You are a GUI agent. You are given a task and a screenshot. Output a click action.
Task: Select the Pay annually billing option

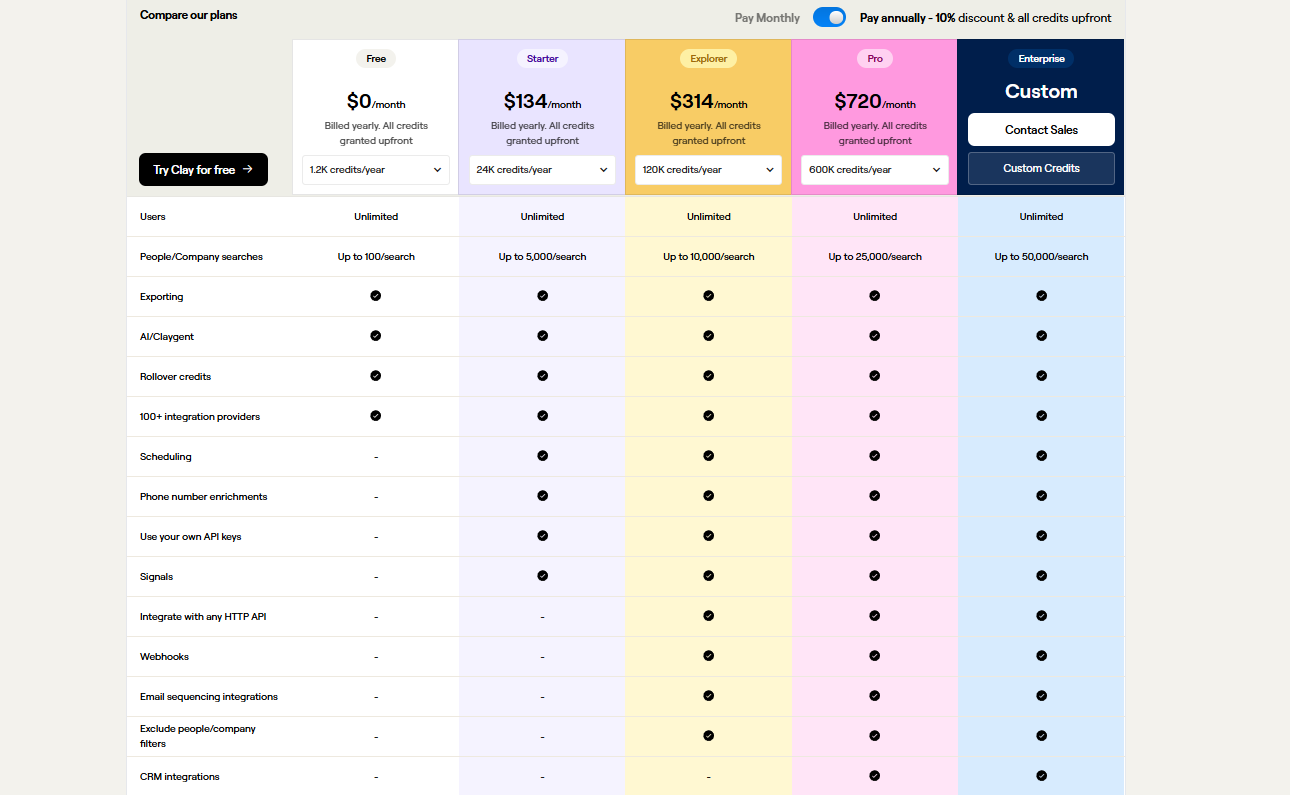(x=985, y=18)
